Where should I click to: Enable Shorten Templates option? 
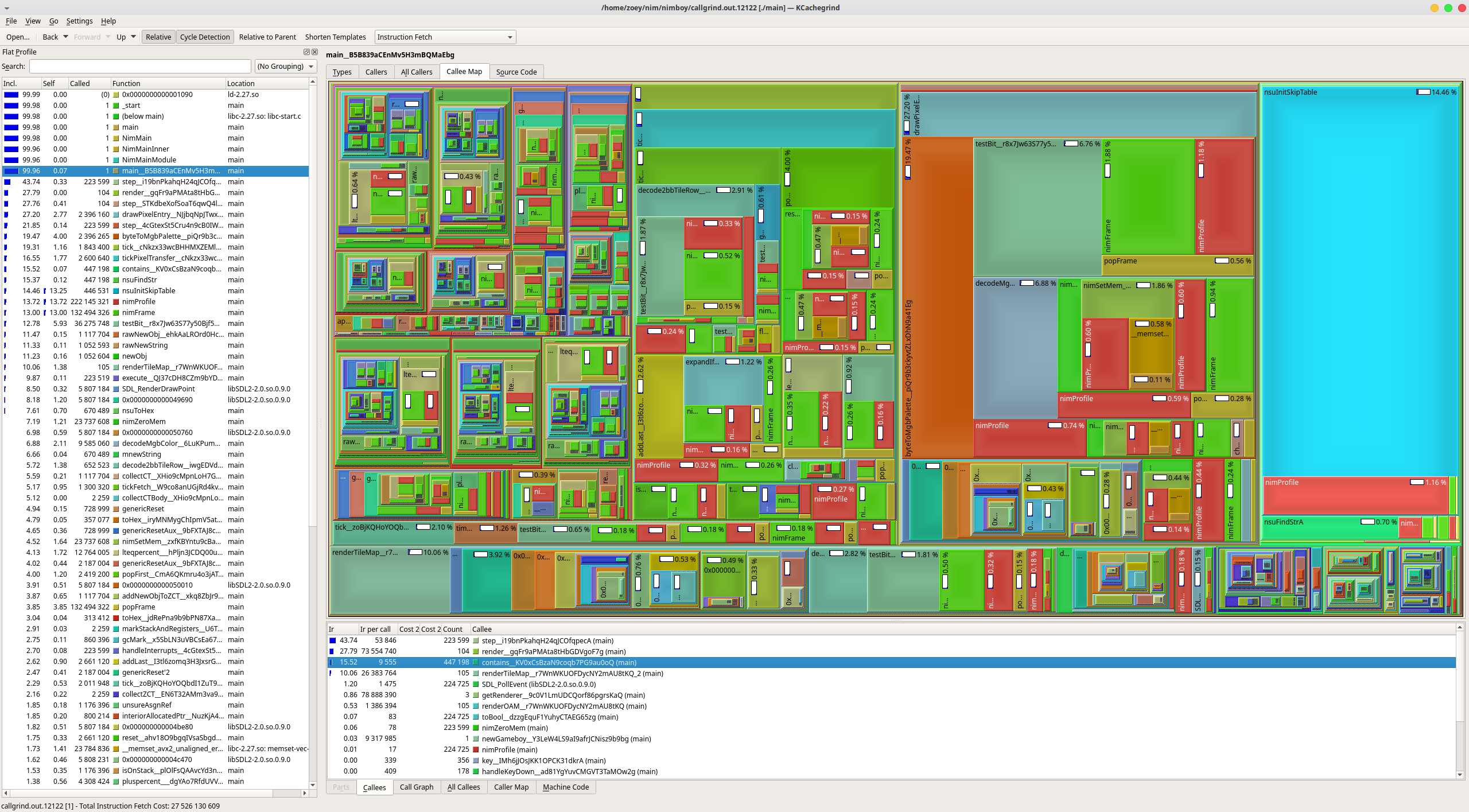coord(335,37)
